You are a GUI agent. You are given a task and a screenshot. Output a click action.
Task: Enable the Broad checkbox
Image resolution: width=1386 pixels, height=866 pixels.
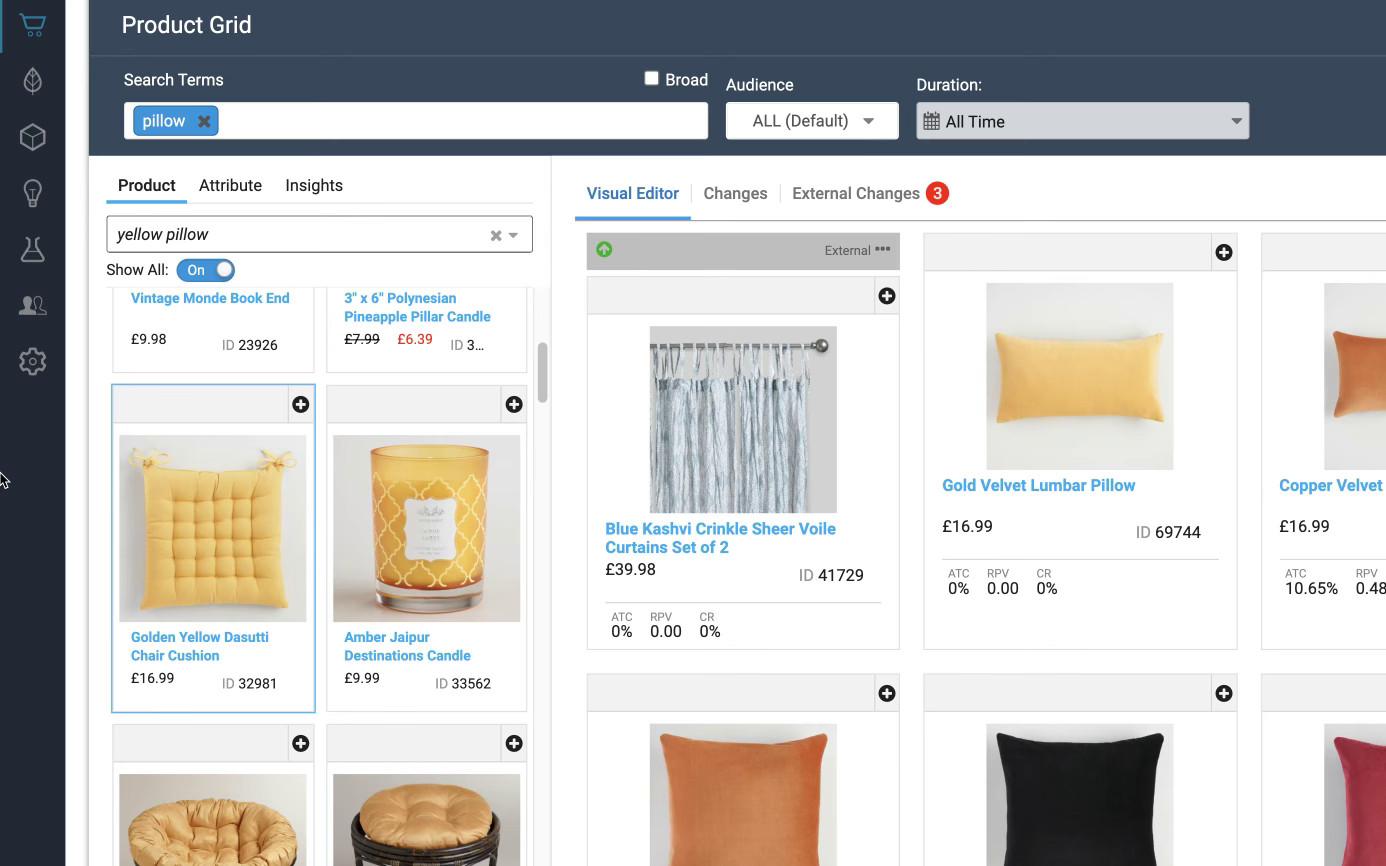[652, 79]
